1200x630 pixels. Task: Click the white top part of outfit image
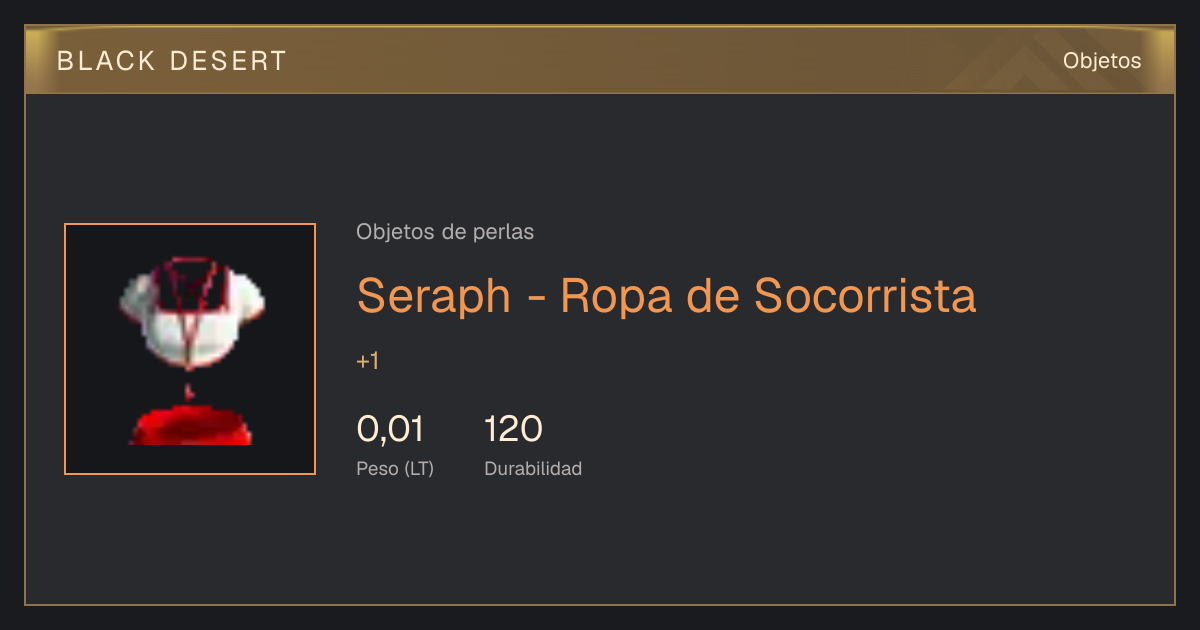click(x=191, y=313)
